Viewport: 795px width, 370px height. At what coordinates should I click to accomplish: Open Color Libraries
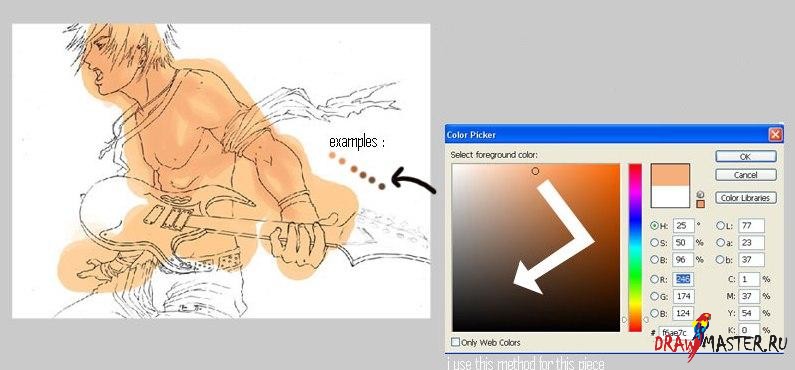[746, 198]
